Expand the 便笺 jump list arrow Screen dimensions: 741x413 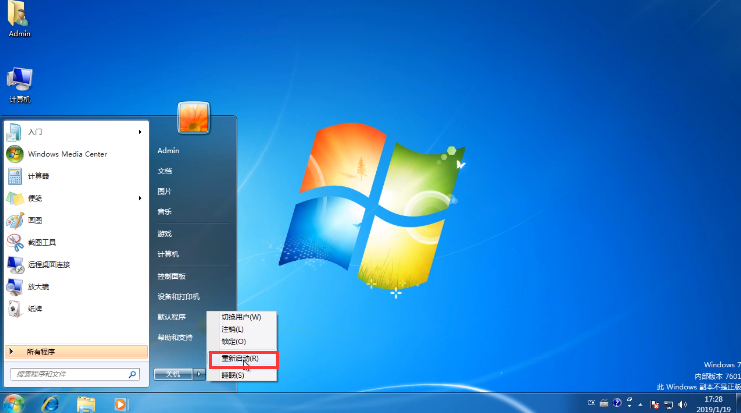pos(140,198)
